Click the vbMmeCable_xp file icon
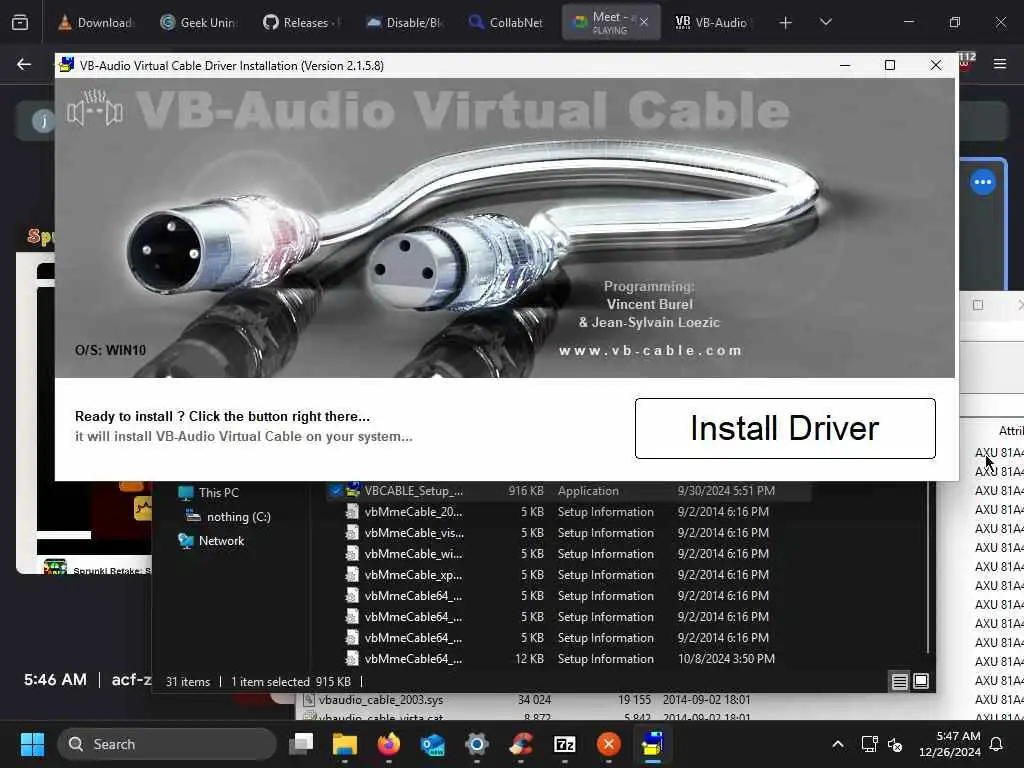 [352, 574]
